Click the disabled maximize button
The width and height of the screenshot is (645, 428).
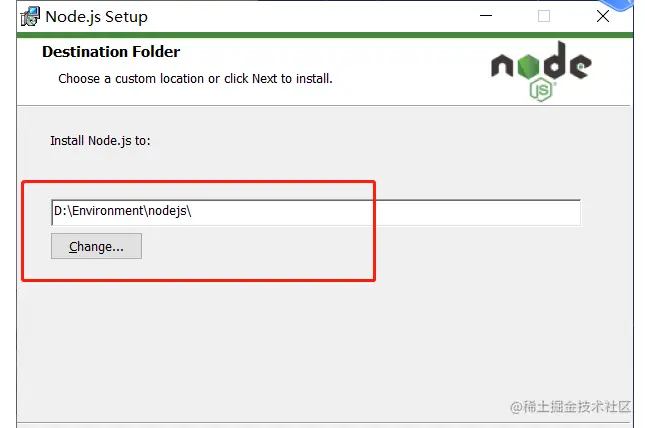[x=544, y=16]
